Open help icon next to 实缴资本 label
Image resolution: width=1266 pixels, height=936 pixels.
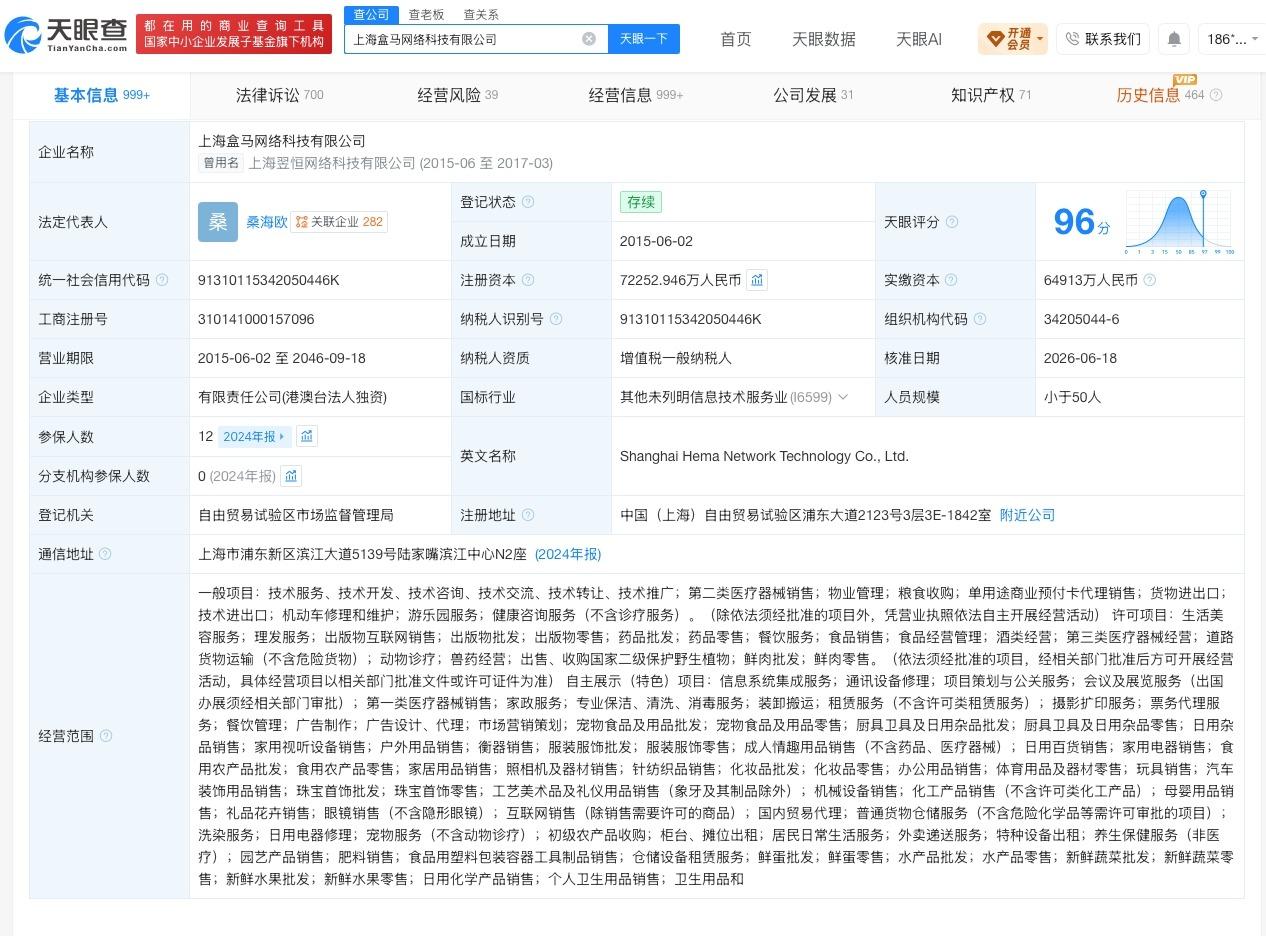tap(951, 280)
